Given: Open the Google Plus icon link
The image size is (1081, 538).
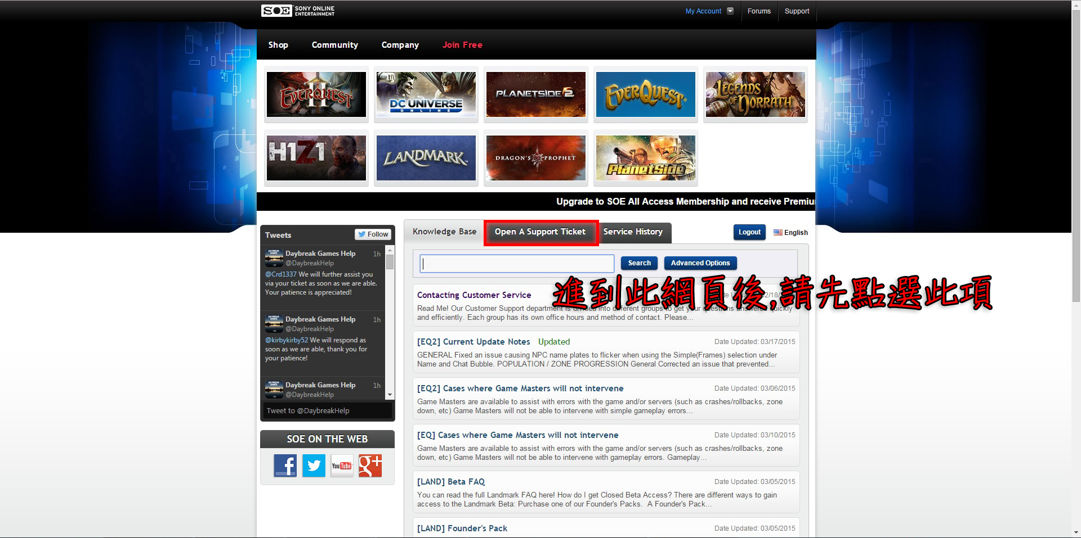Looking at the screenshot, I should click(370, 465).
